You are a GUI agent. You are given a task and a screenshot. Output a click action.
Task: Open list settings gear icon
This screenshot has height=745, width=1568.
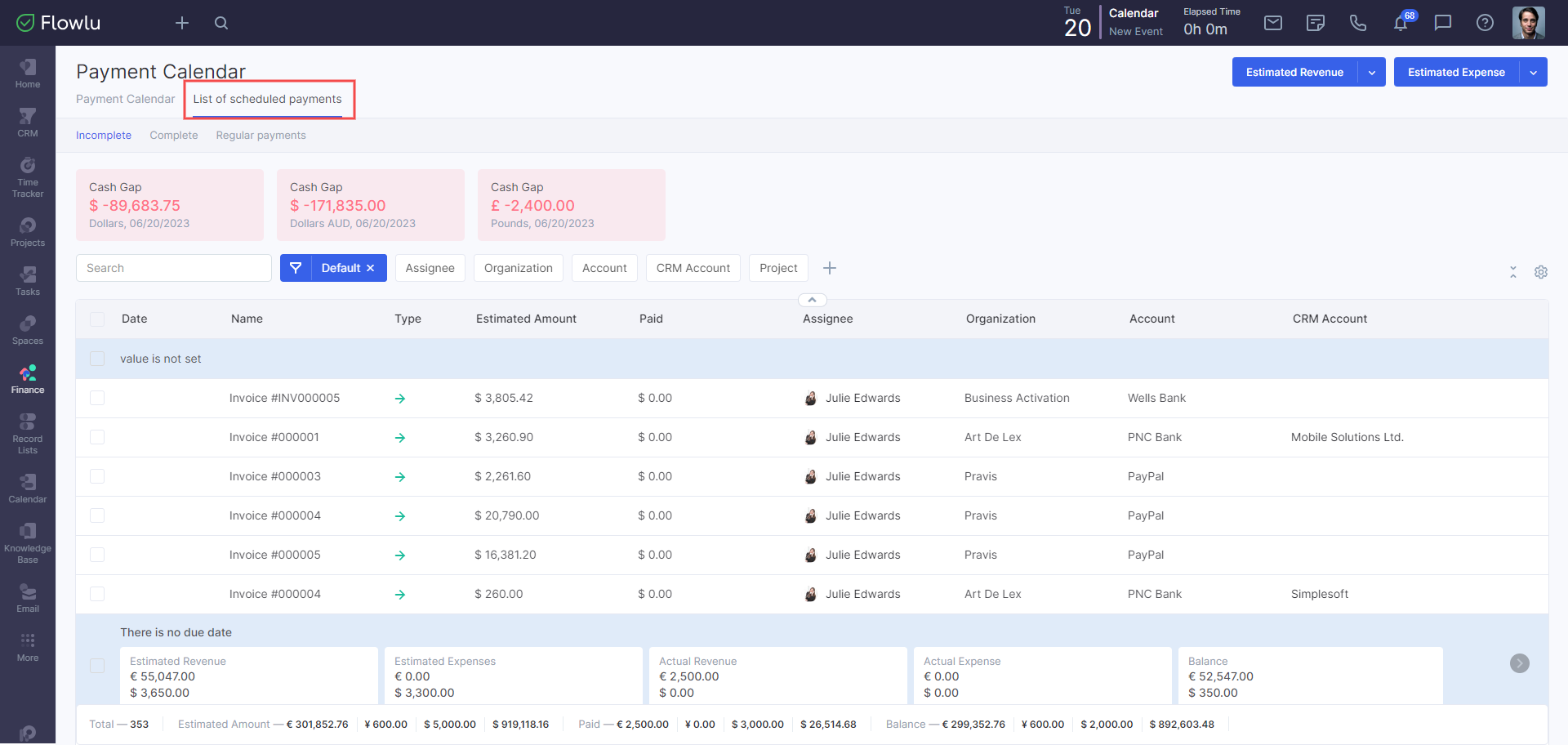(1540, 272)
